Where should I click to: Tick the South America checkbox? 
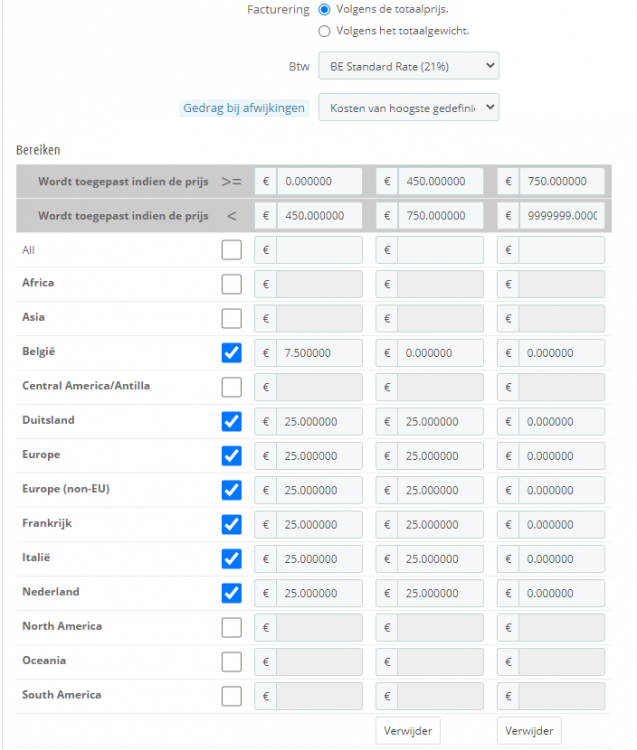click(x=231, y=696)
